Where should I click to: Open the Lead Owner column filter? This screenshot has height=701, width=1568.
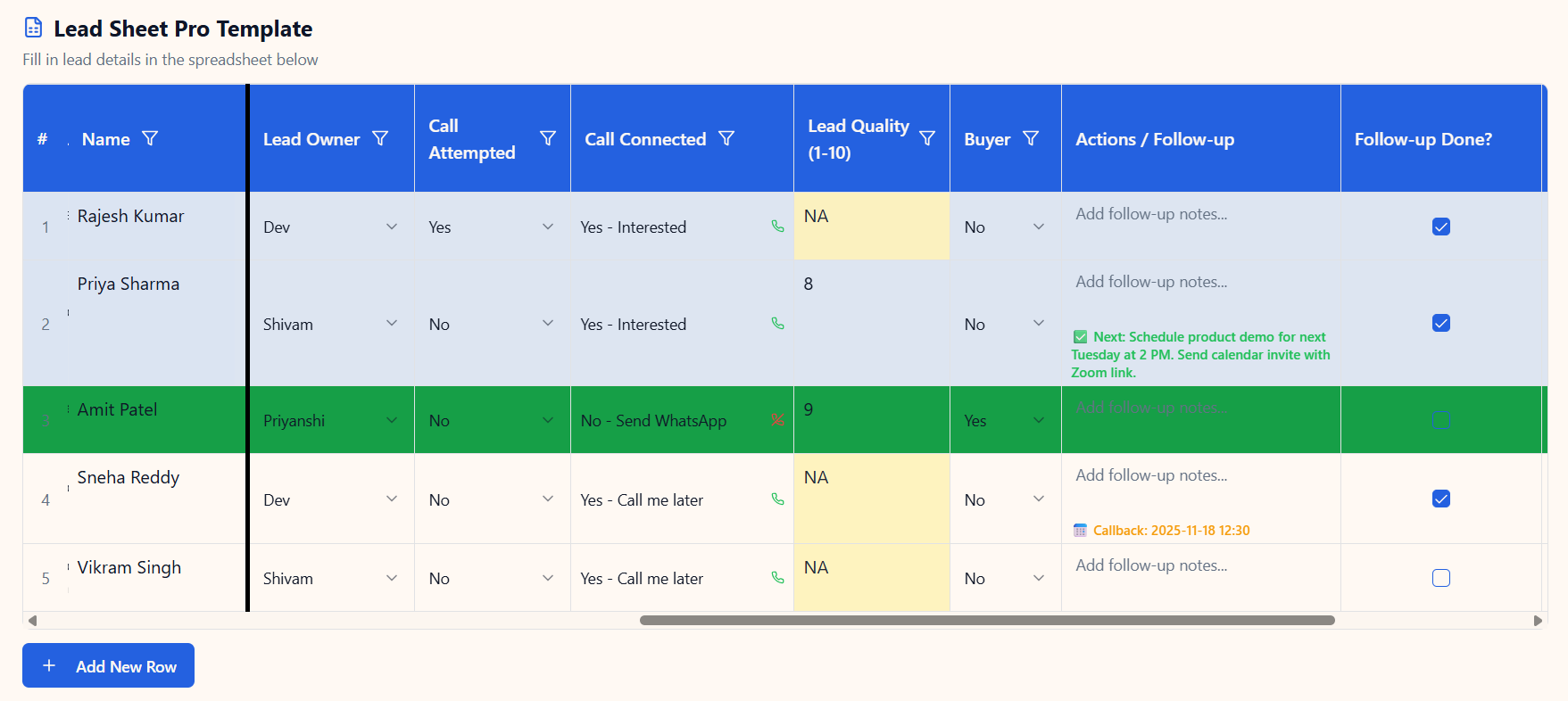pyautogui.click(x=380, y=138)
